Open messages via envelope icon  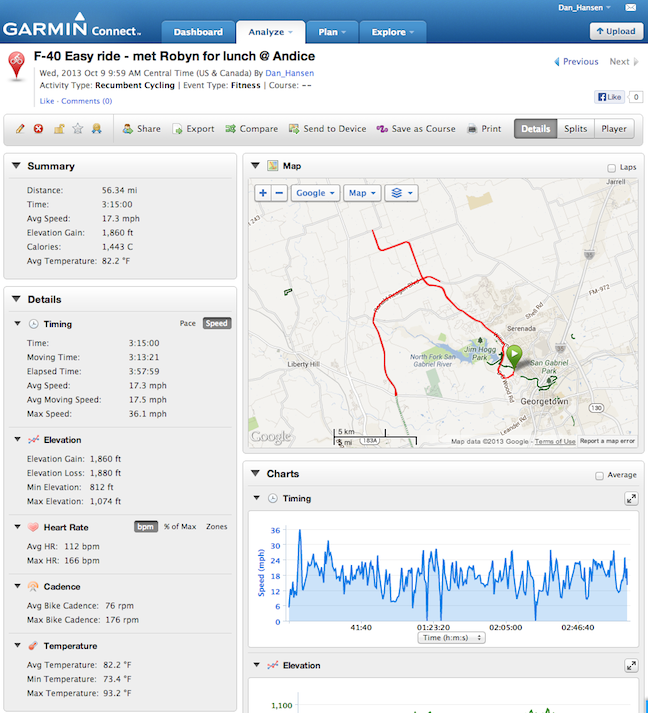631,7
